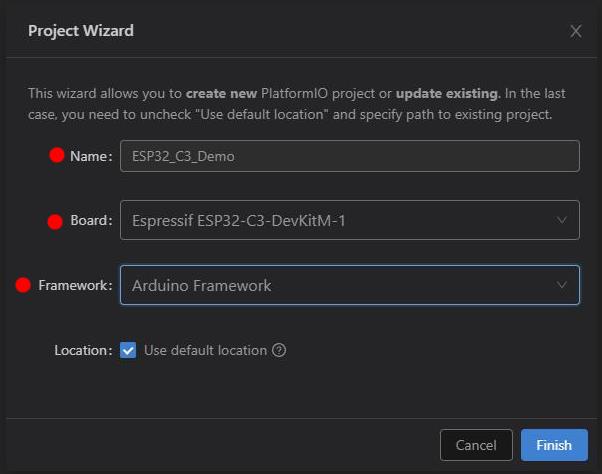
Task: Click the Project Wizard title text
Action: coord(81,31)
